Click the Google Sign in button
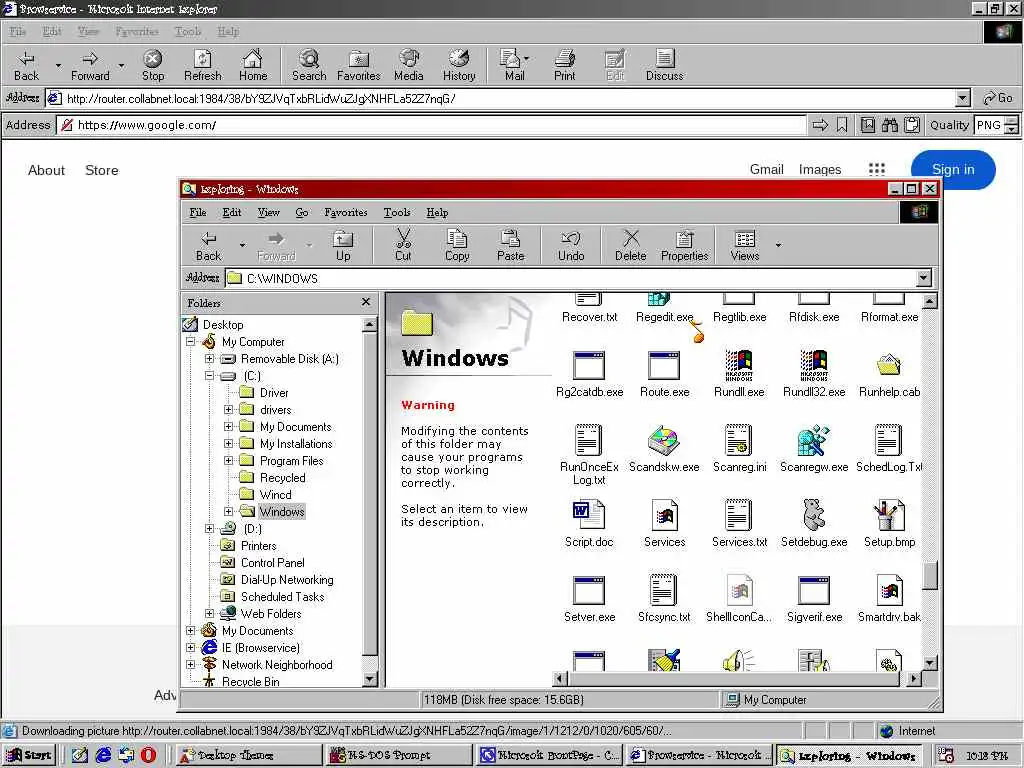 [953, 170]
